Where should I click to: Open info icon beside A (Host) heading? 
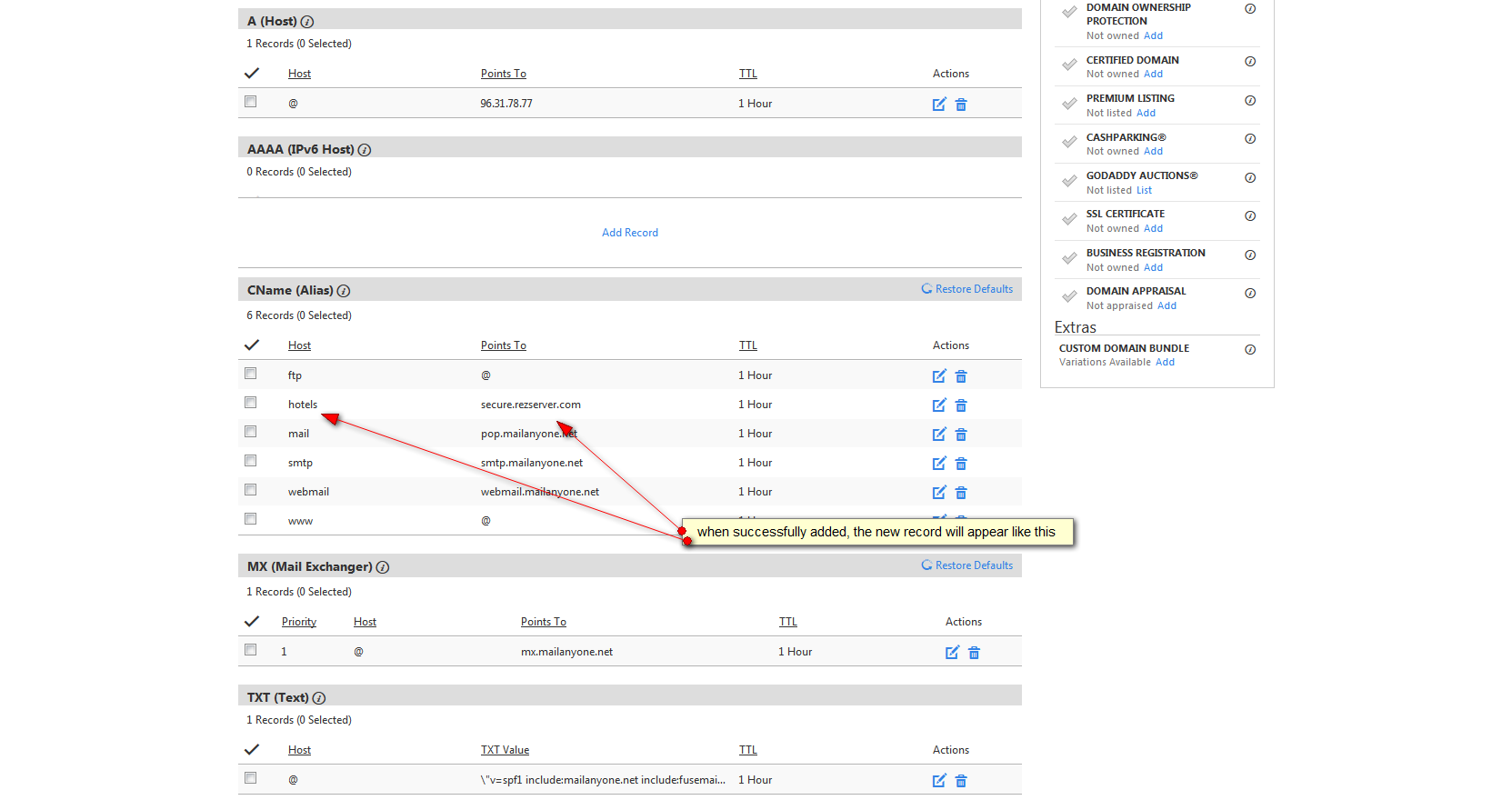coord(307,22)
